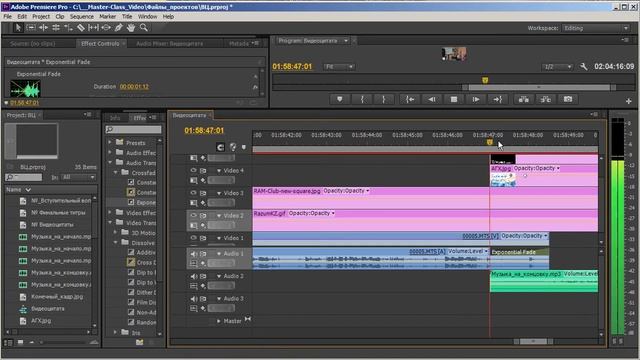
Task: Select the Selection arrow tool
Action: [x=18, y=28]
